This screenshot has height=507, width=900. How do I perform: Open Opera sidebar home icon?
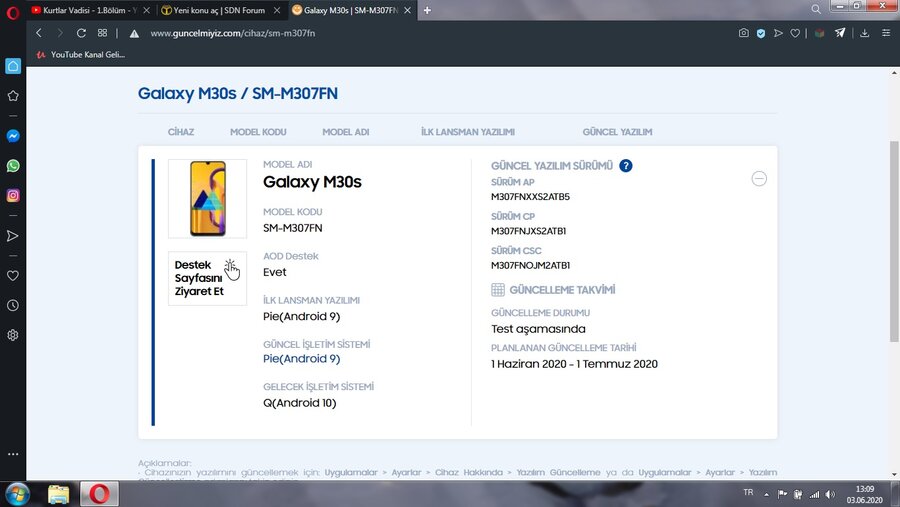(x=13, y=66)
